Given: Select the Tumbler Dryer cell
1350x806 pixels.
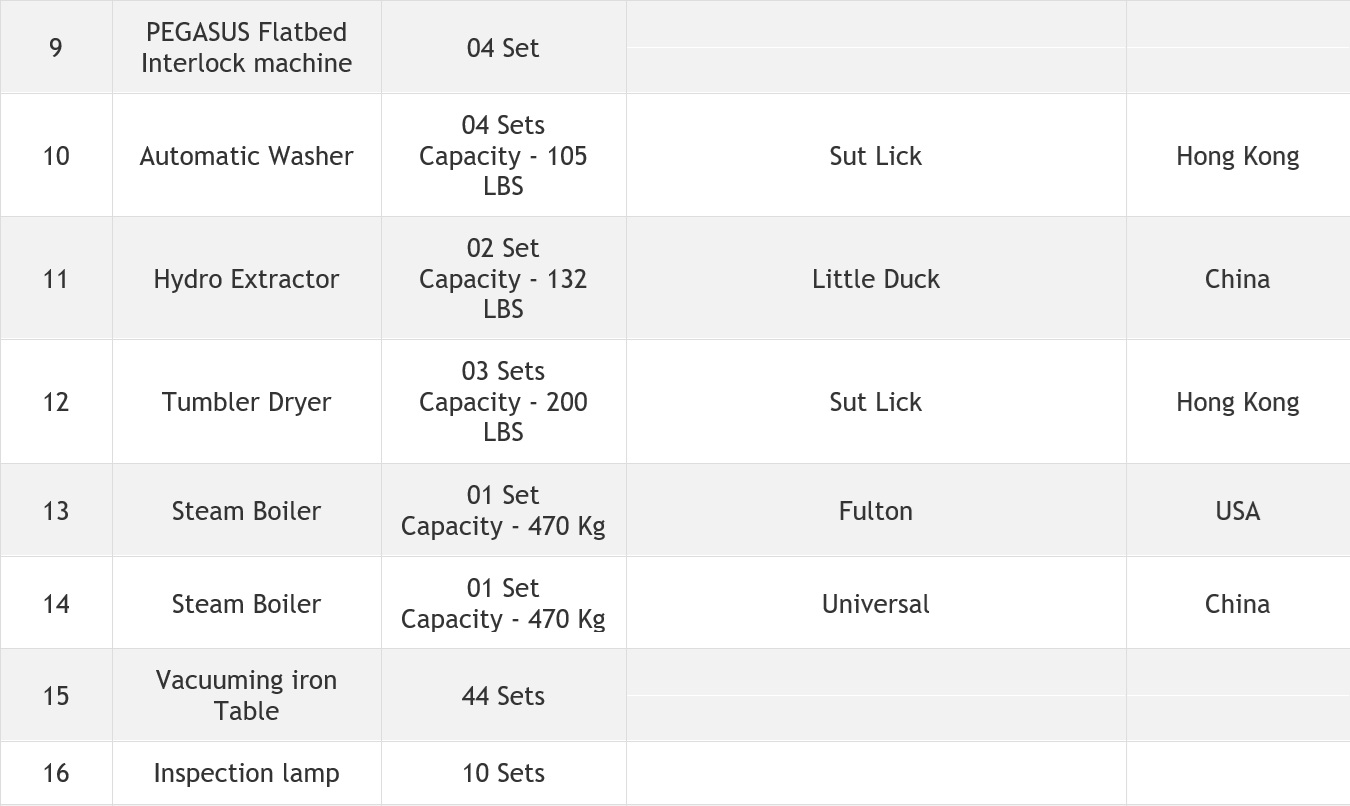Looking at the screenshot, I should click(246, 402).
